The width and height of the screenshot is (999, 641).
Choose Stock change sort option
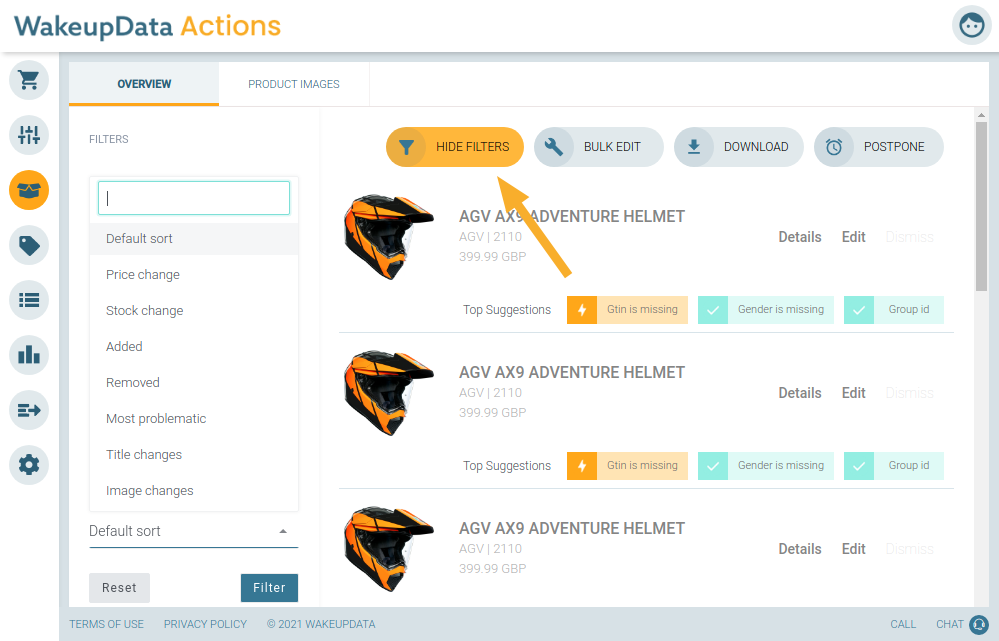(194, 311)
